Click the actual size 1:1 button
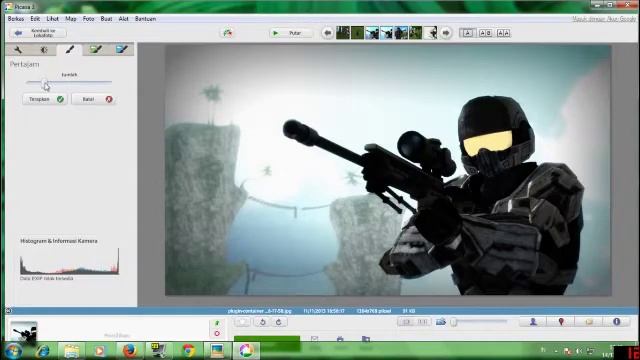Viewport: 640px width, 360px height. [422, 322]
